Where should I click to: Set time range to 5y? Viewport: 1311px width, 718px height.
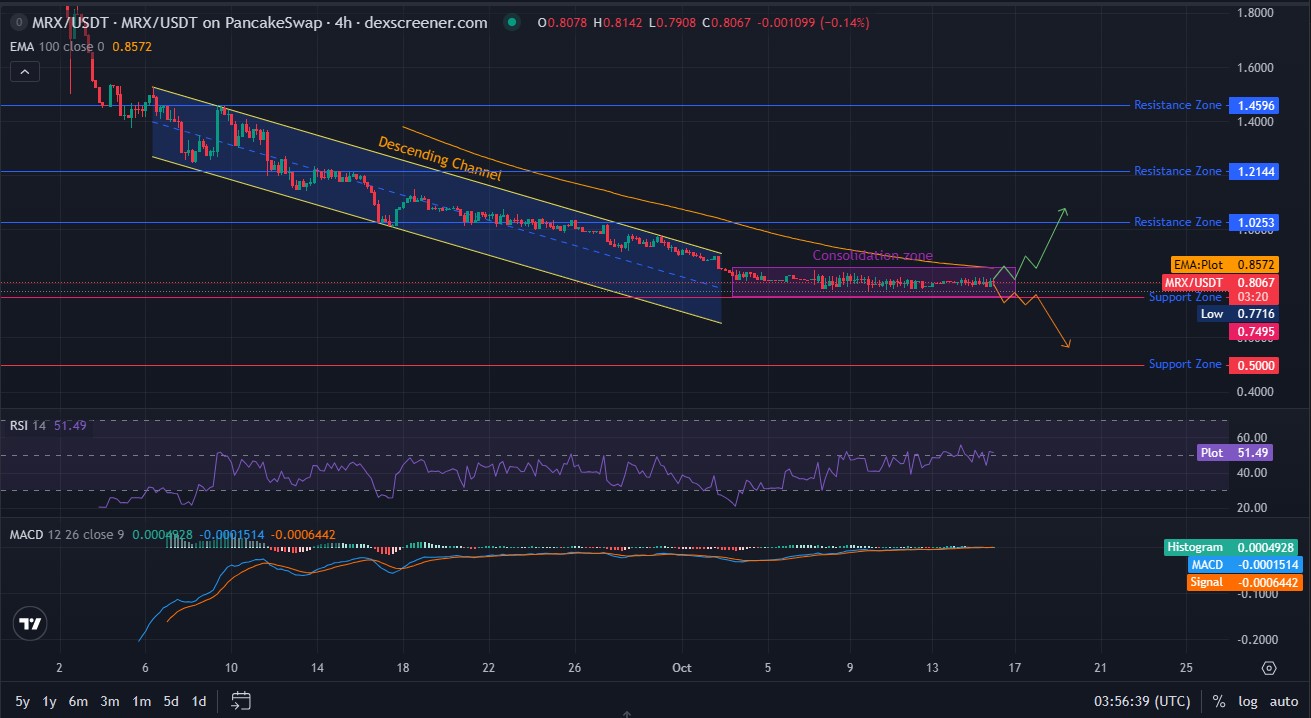(x=22, y=701)
